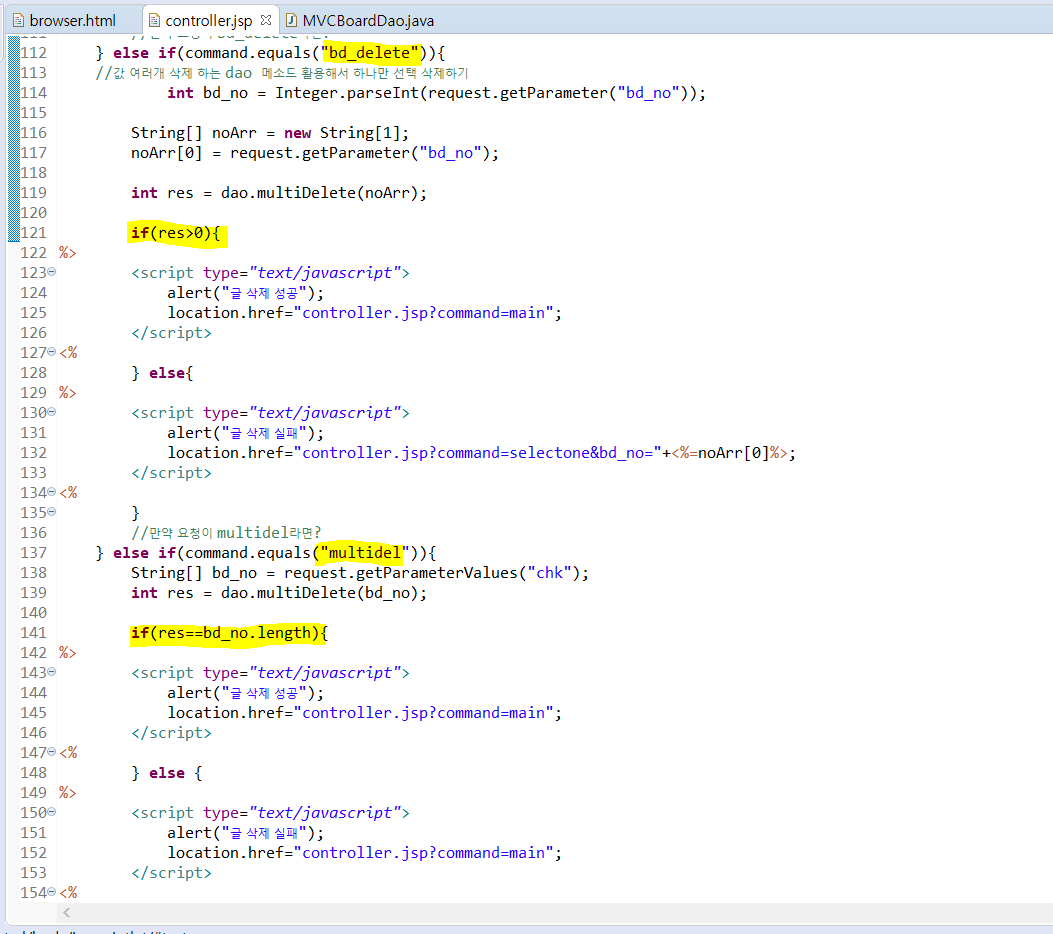Image resolution: width=1053 pixels, height=934 pixels.
Task: Click the alert call on line 151
Action: 245,833
